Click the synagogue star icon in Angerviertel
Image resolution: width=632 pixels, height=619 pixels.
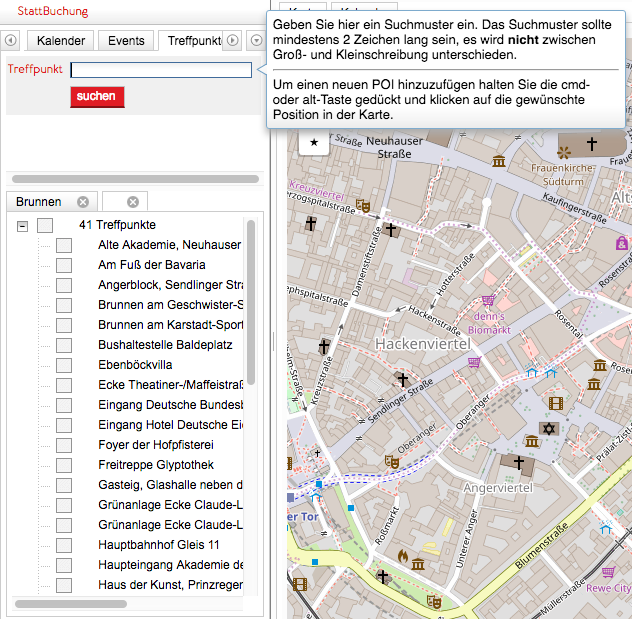click(x=547, y=428)
